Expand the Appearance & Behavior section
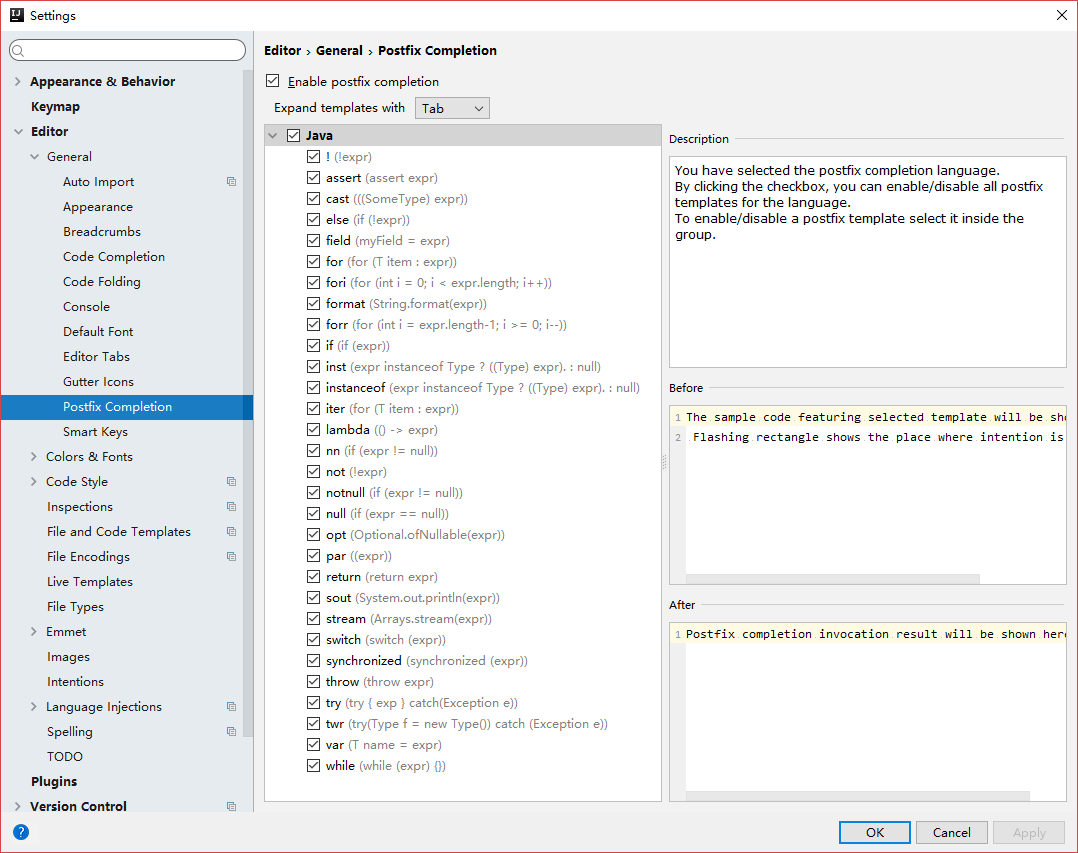 point(18,82)
